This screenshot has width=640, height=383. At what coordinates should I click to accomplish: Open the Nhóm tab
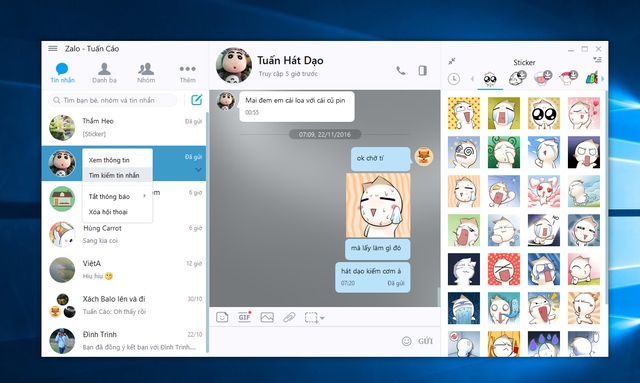[146, 73]
